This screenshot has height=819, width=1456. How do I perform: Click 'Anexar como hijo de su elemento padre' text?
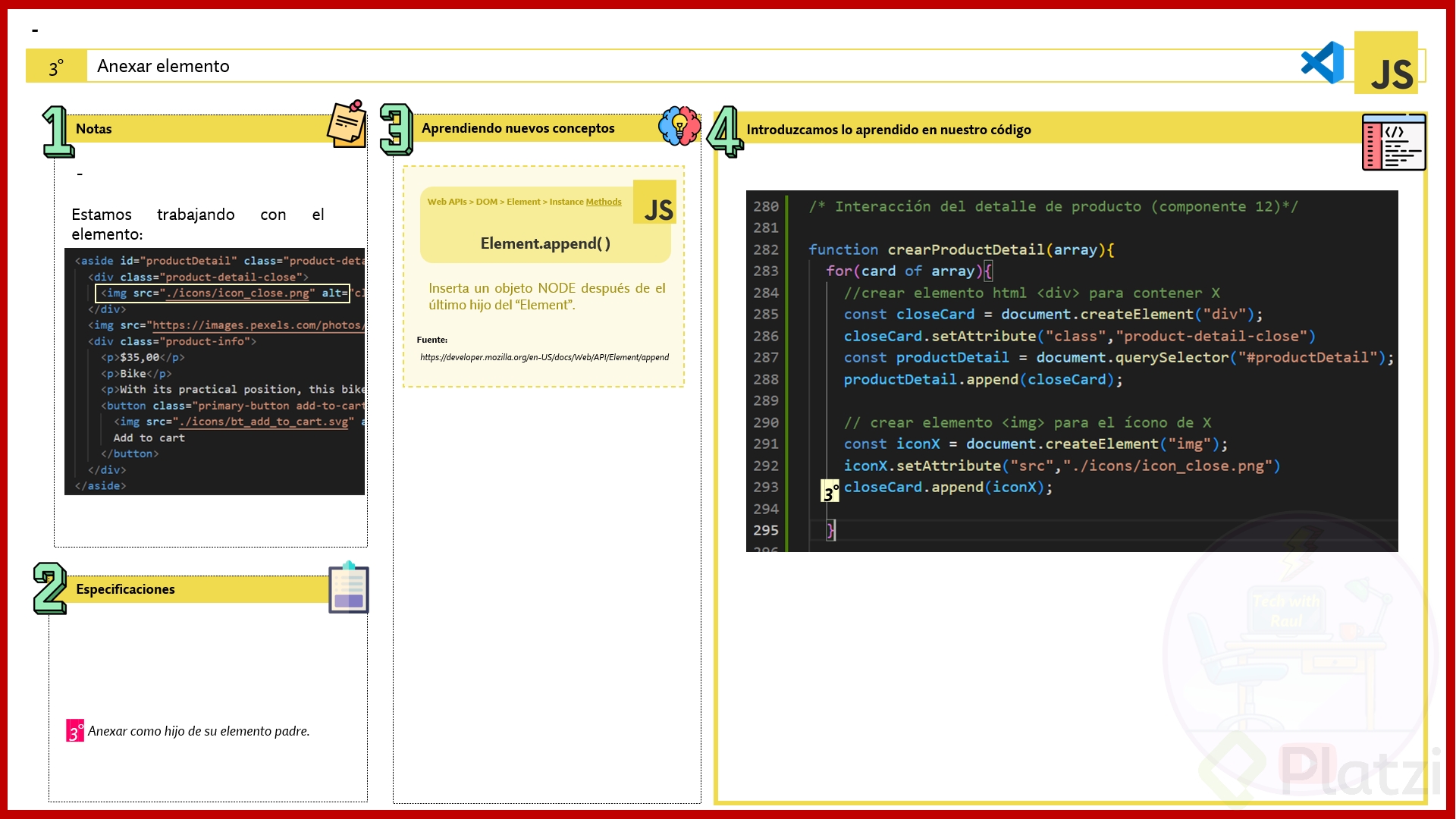tap(199, 731)
